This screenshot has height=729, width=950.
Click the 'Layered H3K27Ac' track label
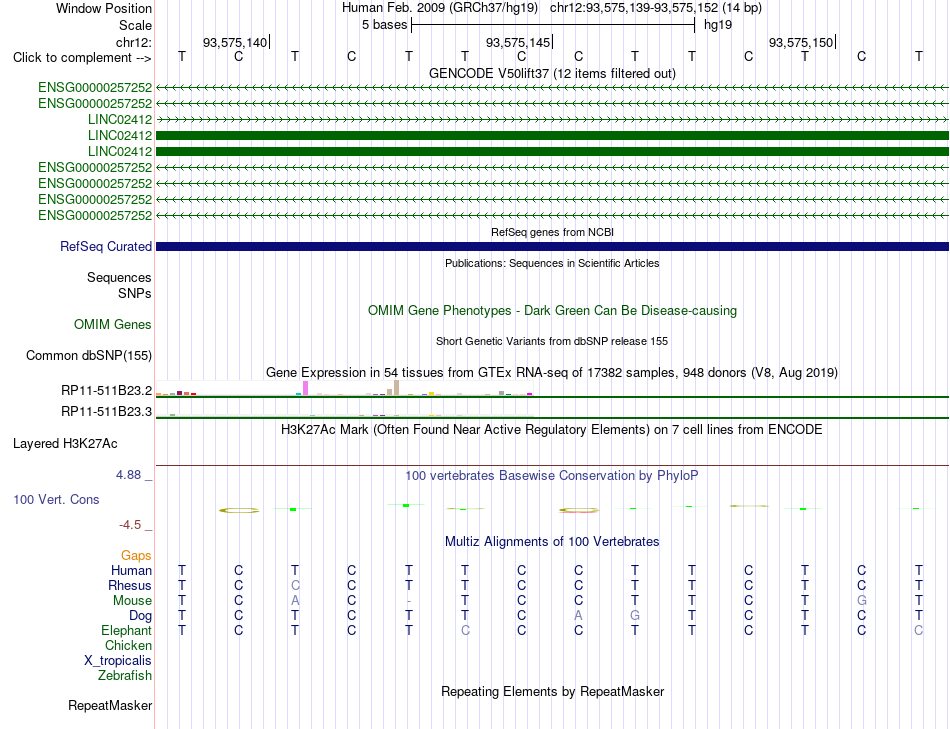pos(65,444)
